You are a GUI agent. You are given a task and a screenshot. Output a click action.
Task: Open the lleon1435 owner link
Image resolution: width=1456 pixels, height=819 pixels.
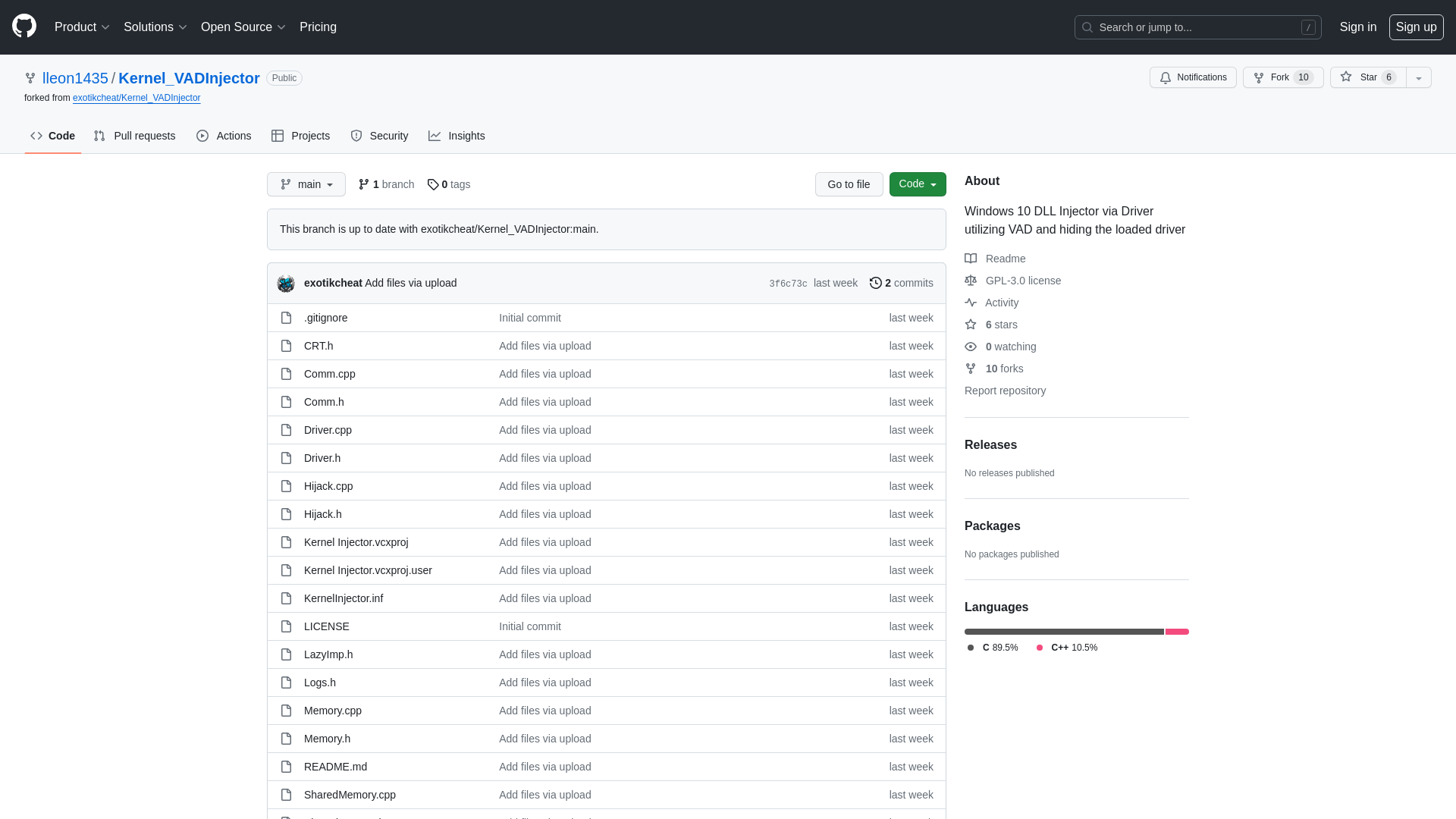[x=75, y=78]
